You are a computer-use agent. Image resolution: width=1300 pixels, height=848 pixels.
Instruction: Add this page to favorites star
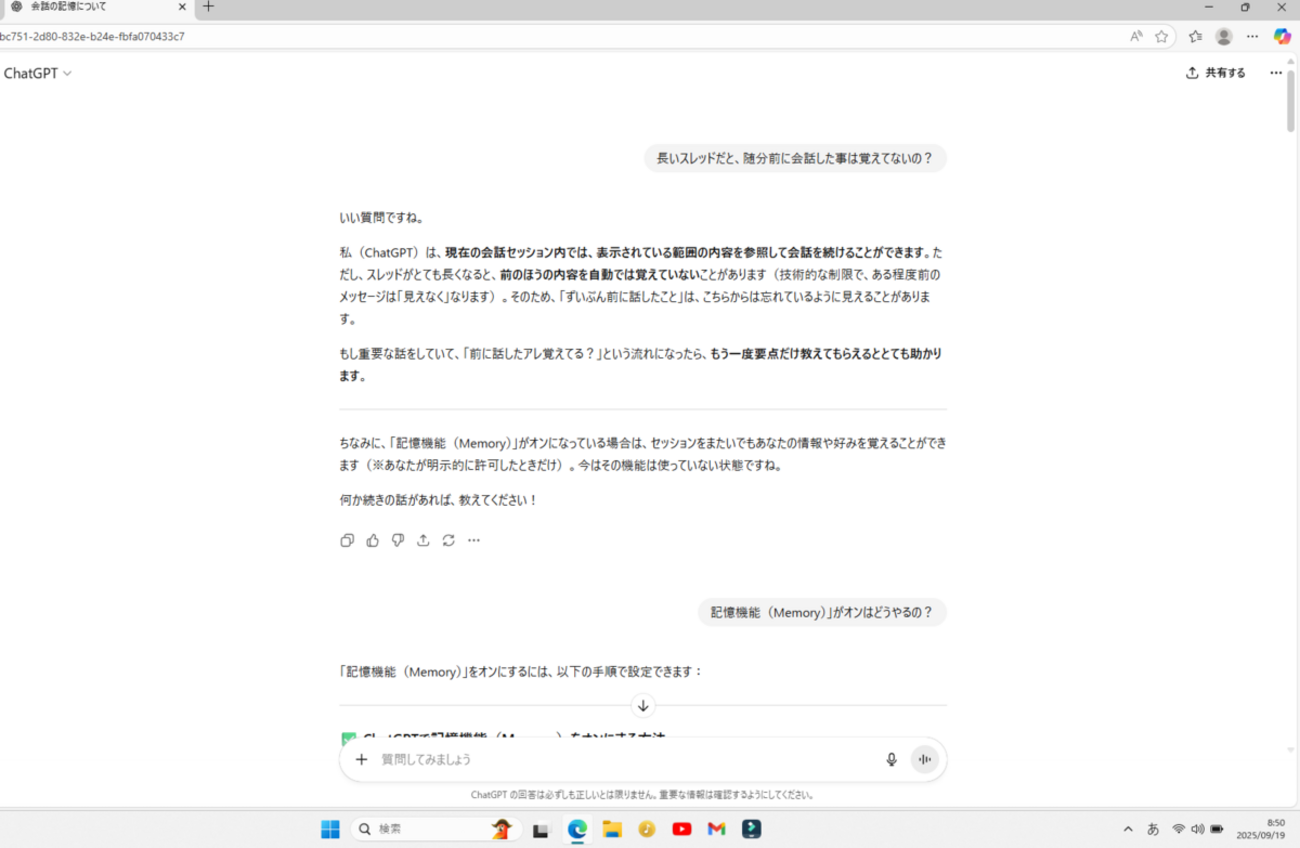pyautogui.click(x=1161, y=36)
